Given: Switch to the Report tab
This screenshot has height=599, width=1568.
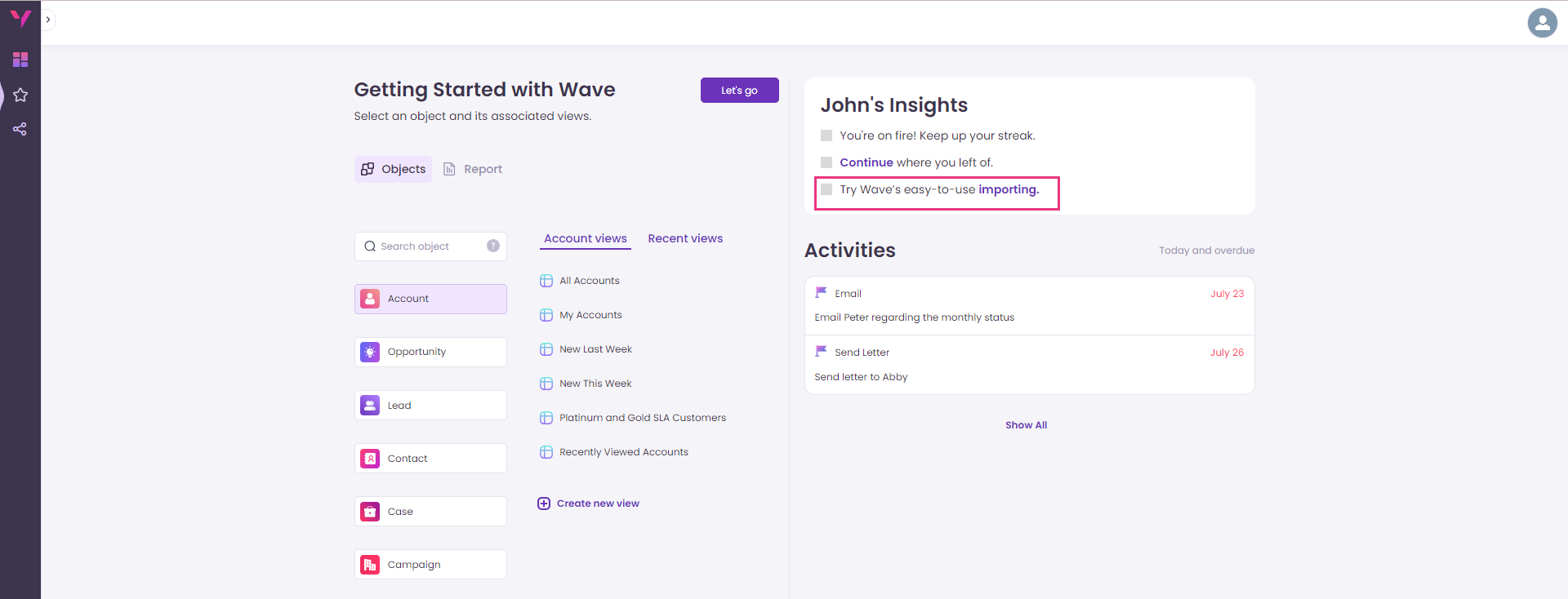Looking at the screenshot, I should 473,169.
